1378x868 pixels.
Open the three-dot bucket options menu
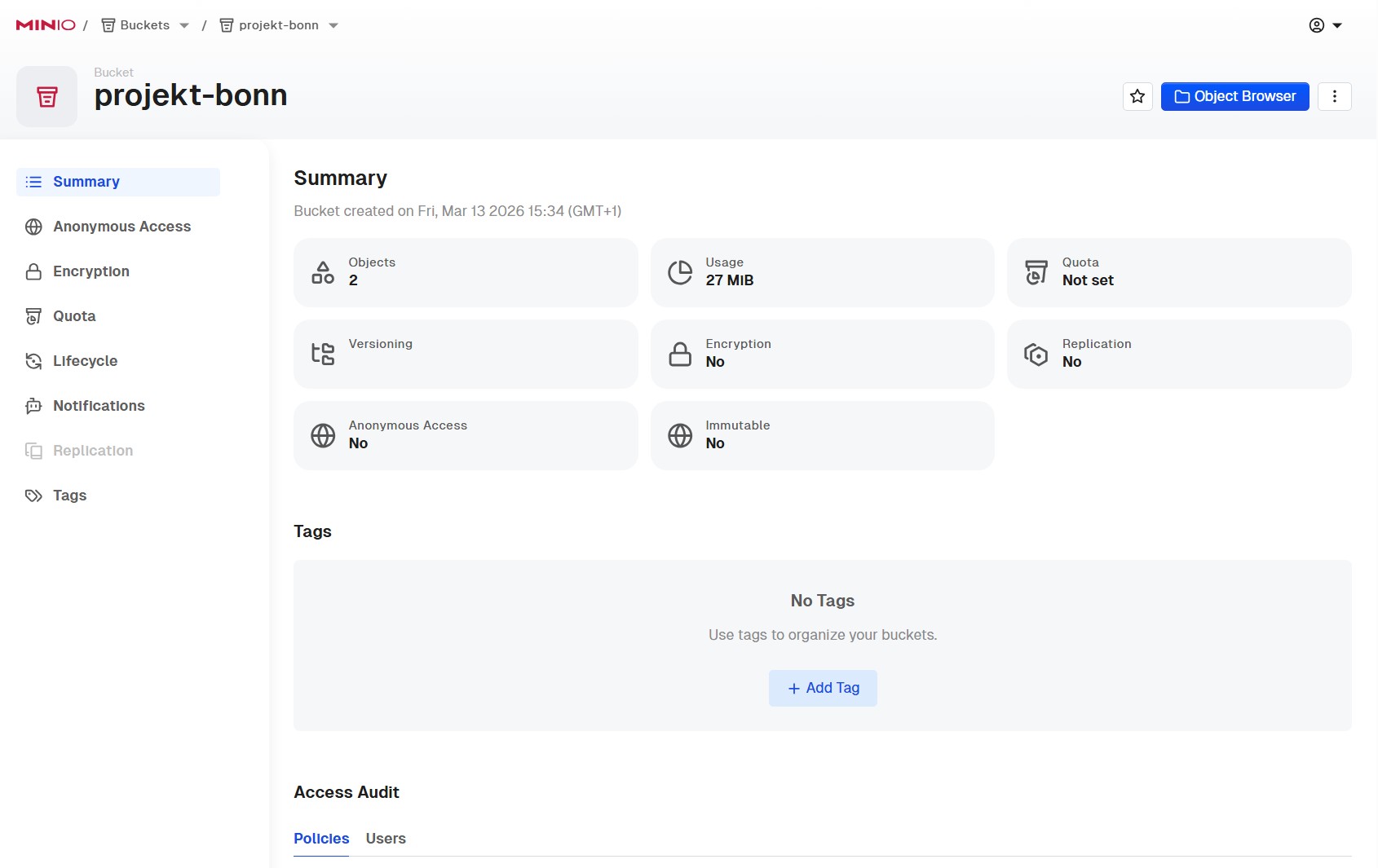coord(1334,96)
